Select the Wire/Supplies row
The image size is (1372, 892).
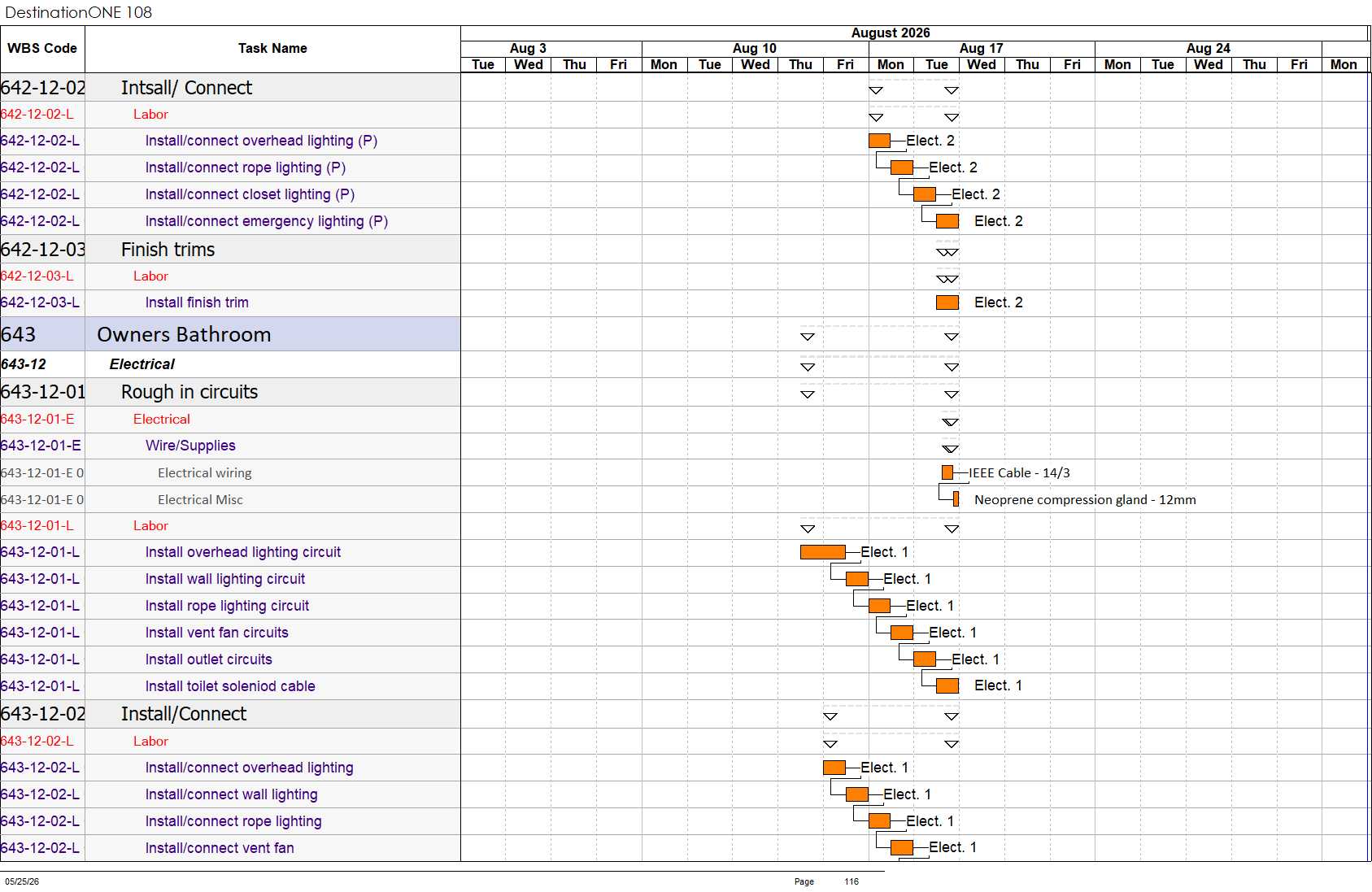coord(230,446)
